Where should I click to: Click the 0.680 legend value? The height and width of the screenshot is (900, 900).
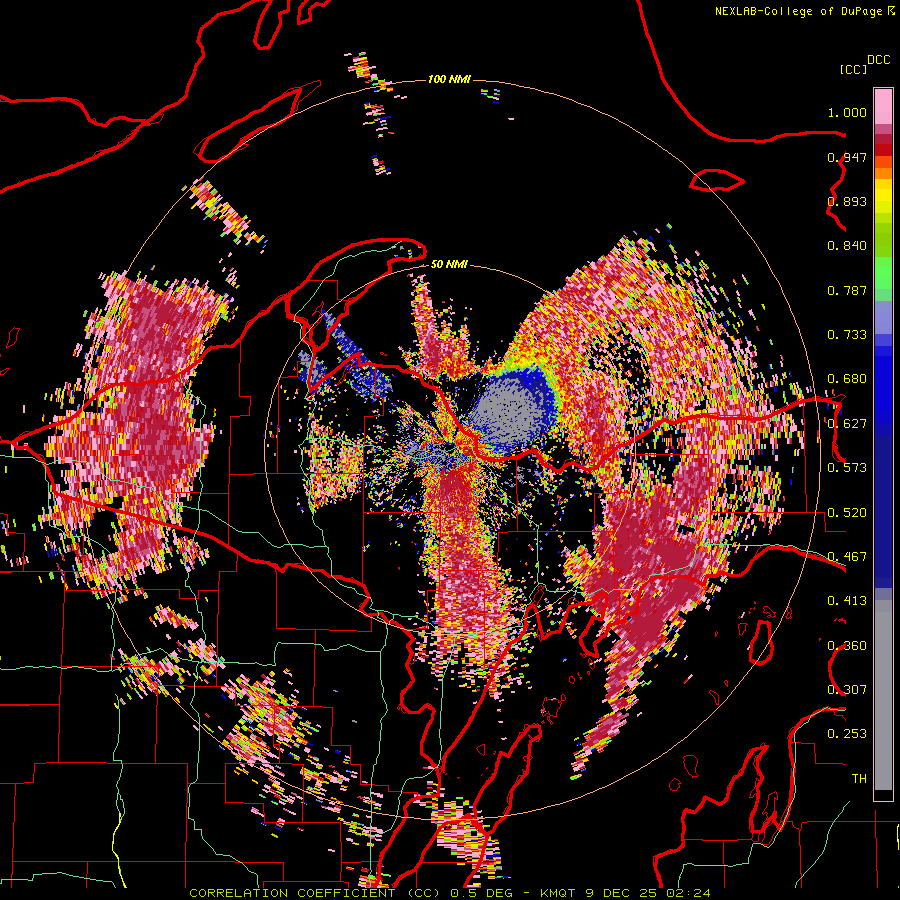pos(847,379)
